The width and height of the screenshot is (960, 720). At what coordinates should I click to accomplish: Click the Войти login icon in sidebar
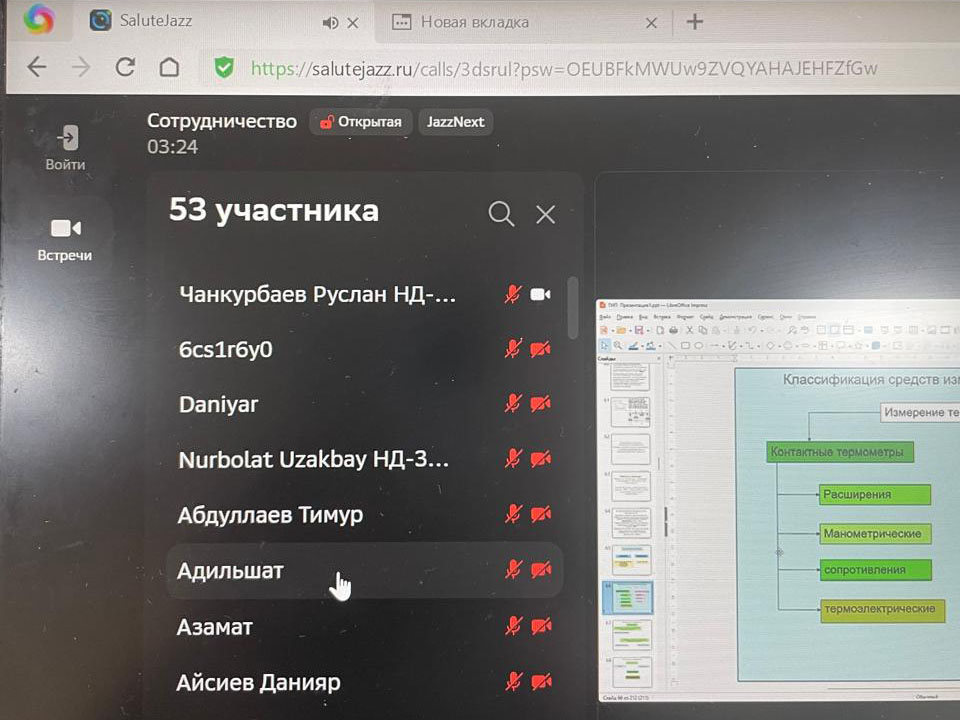pos(66,138)
